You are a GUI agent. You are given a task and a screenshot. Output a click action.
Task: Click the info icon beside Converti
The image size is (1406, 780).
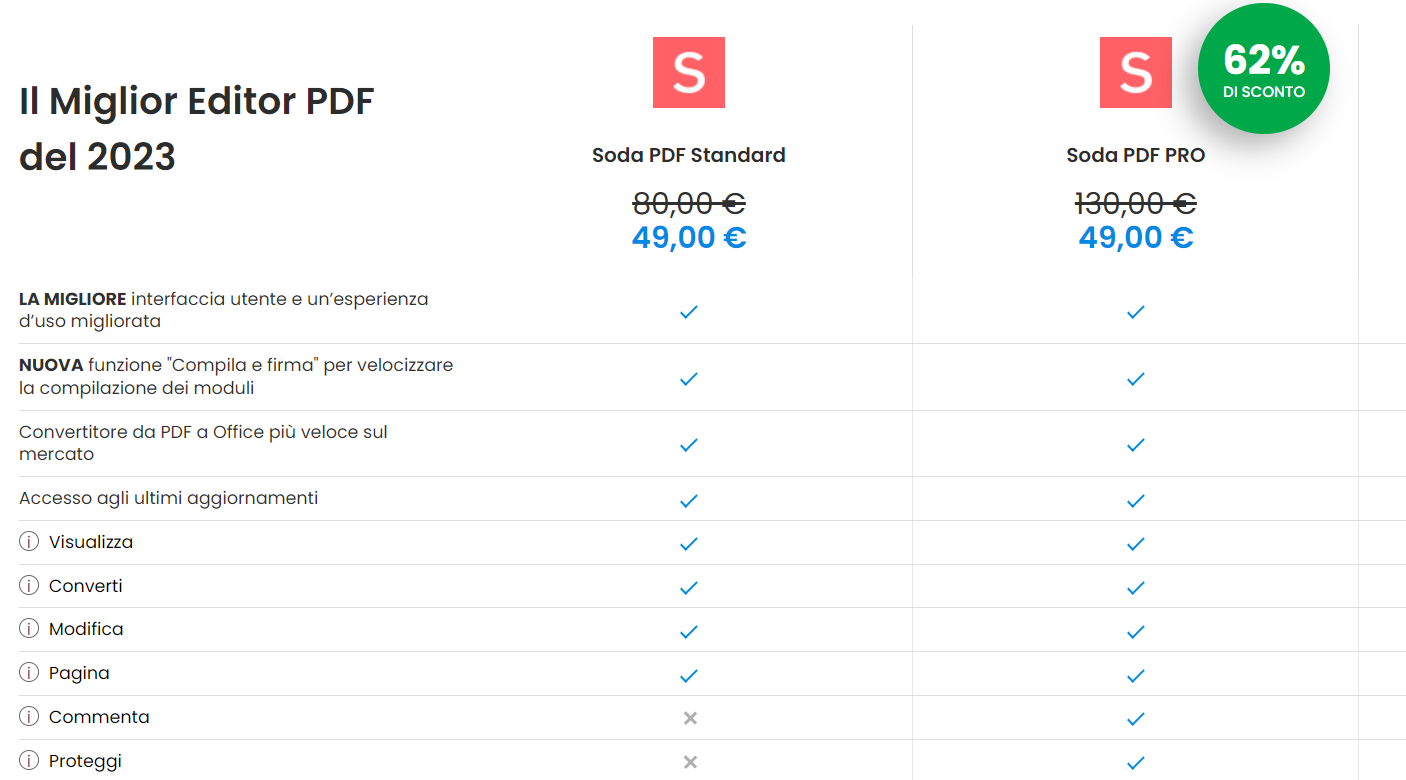[30, 586]
